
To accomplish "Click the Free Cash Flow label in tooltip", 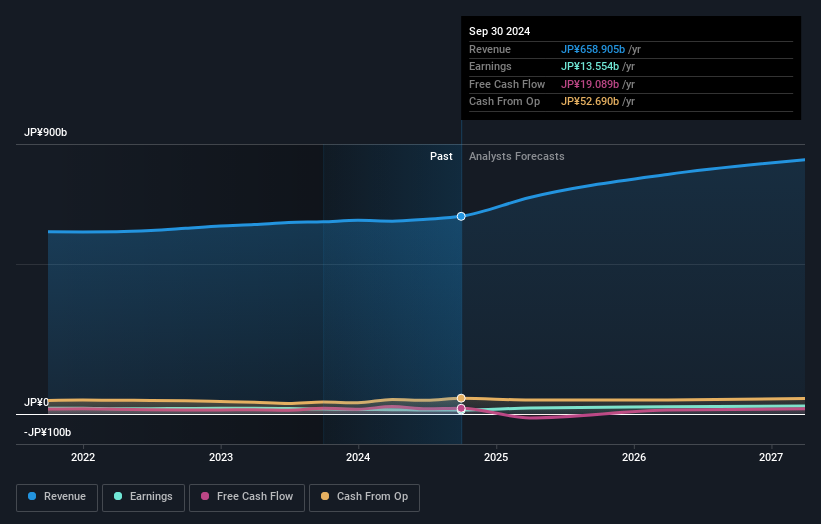I will [x=507, y=84].
